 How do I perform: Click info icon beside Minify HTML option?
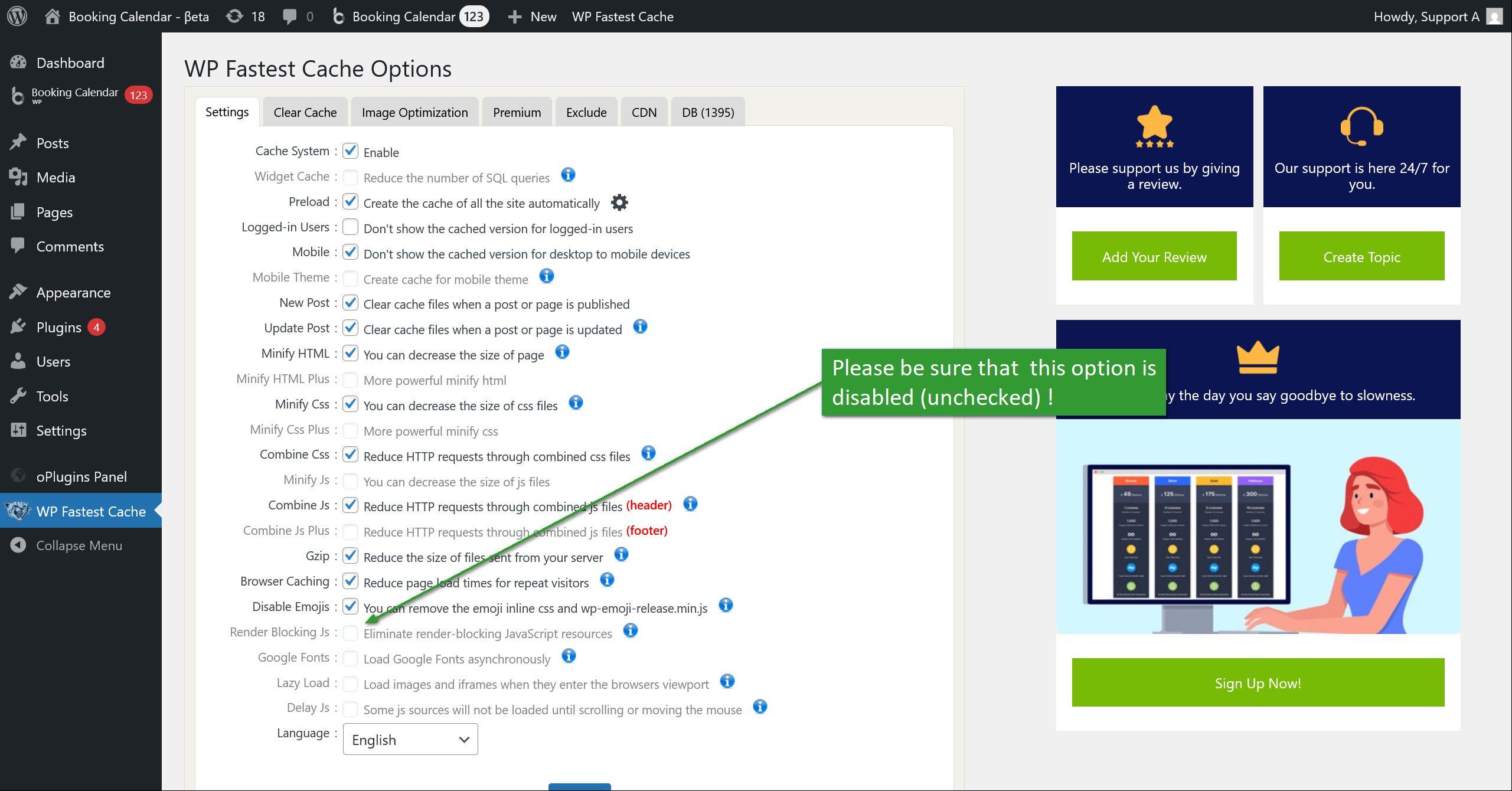pos(562,352)
